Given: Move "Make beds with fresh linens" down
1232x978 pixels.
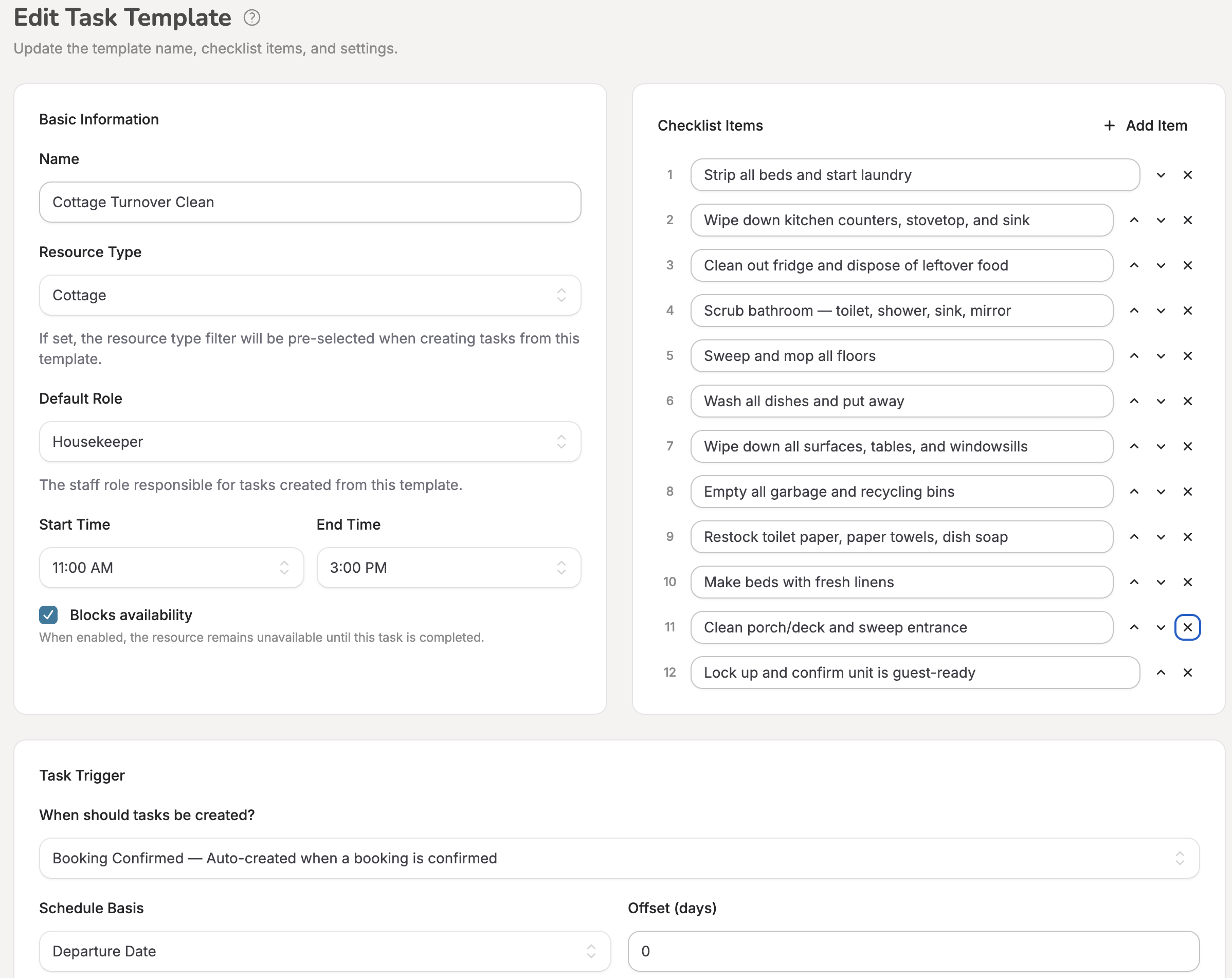Looking at the screenshot, I should point(1161,582).
